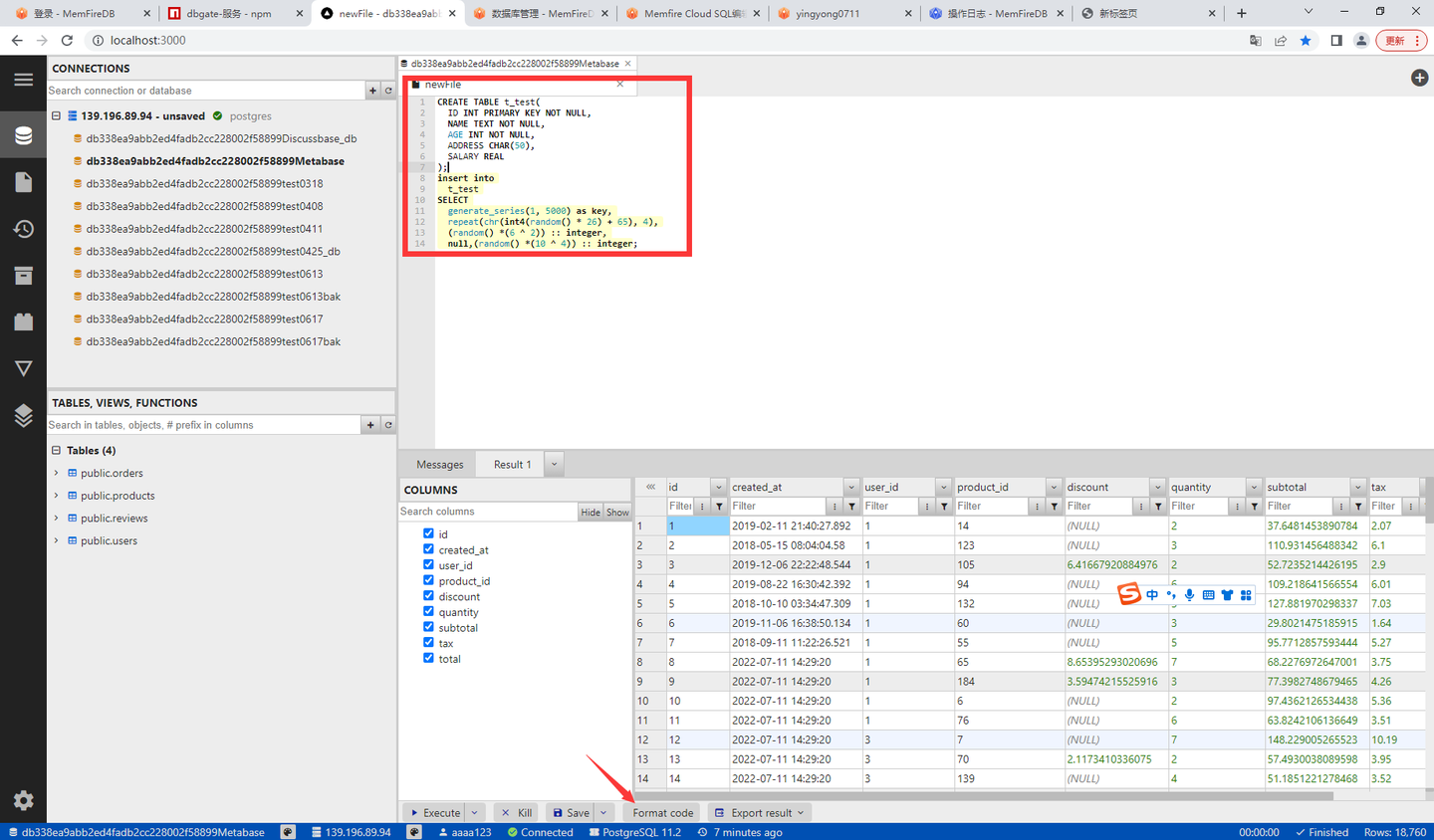Screen dimensions: 1434x840
Task: Open the SQL files sidebar icon
Action: click(23, 182)
